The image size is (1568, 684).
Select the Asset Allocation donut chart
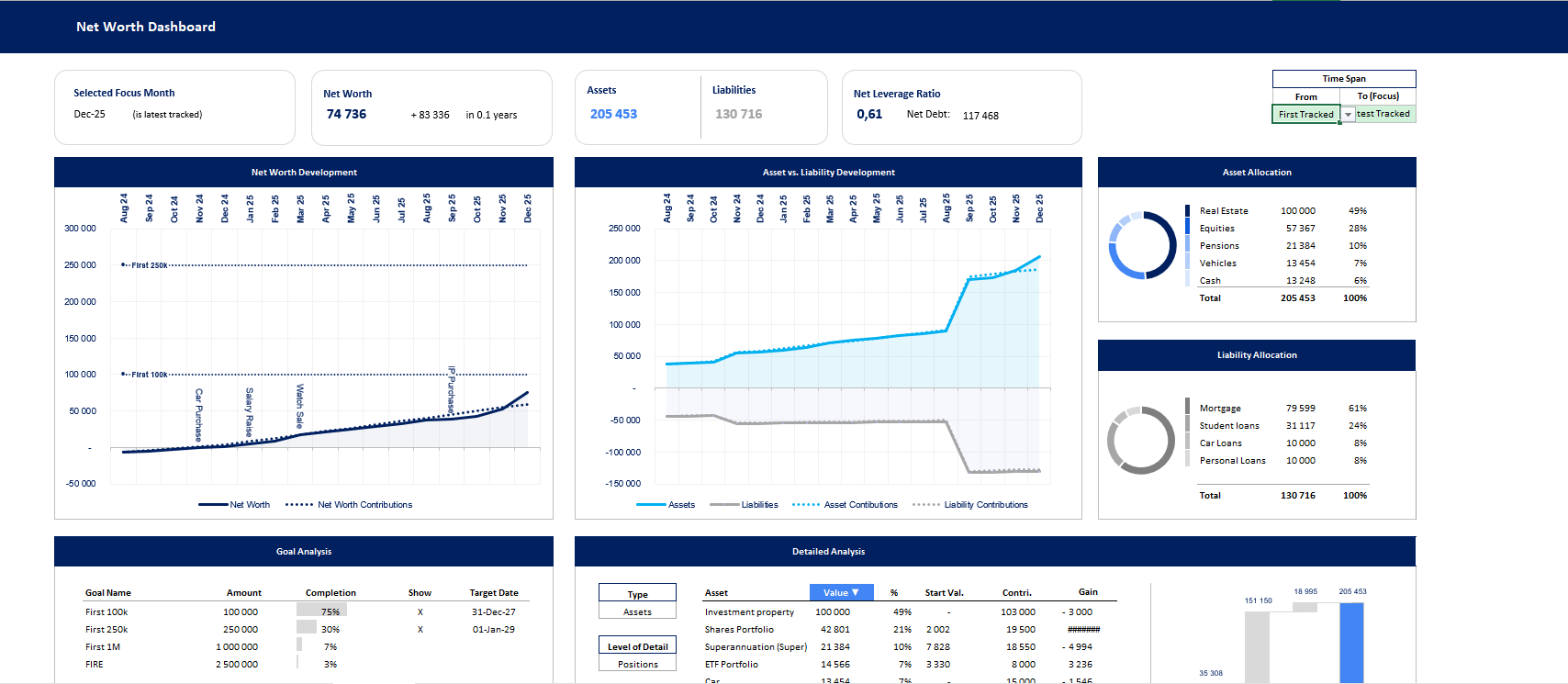(x=1142, y=245)
